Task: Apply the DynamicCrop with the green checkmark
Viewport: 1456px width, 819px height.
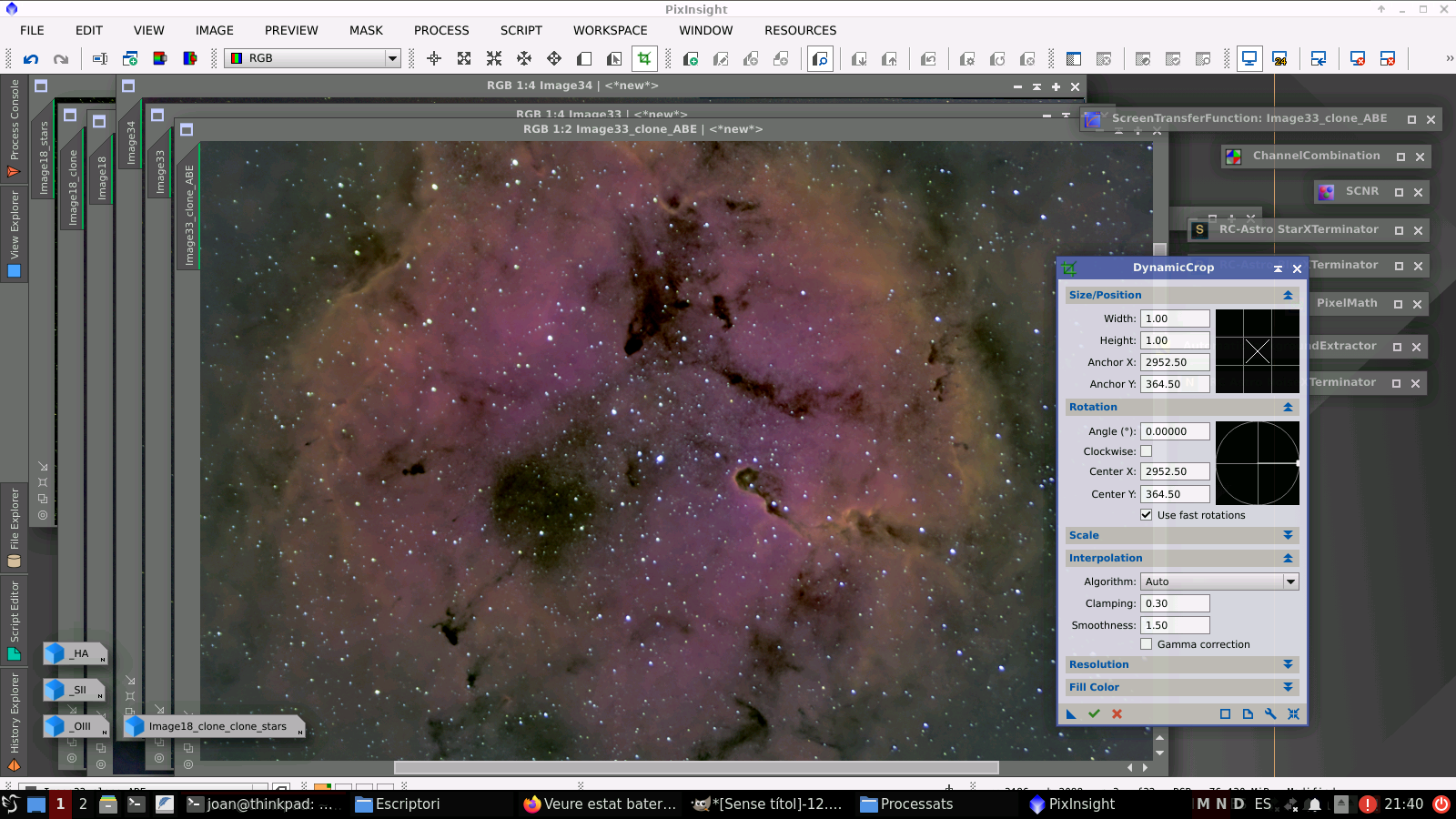Action: point(1094,713)
